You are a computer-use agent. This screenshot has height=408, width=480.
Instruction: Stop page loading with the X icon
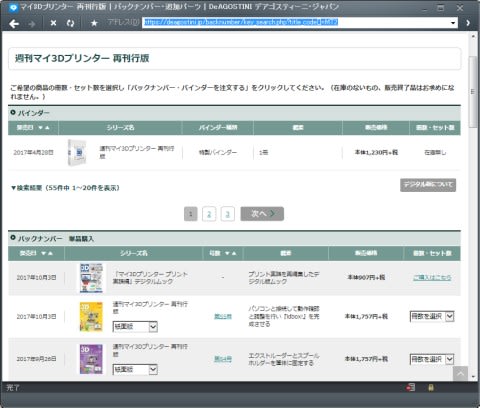tap(53, 23)
